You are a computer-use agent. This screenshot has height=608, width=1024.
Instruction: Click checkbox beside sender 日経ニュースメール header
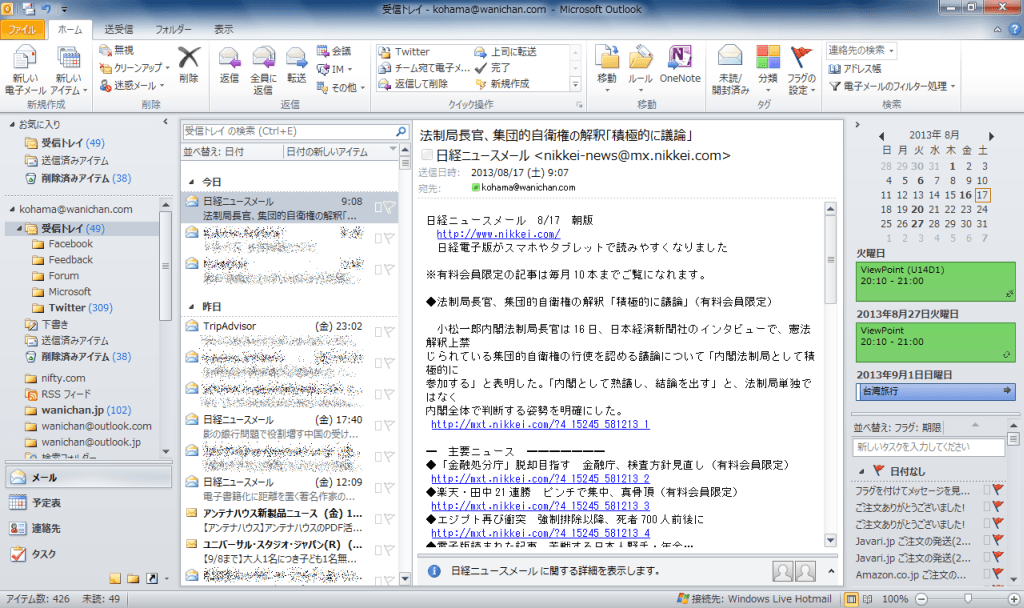(426, 155)
